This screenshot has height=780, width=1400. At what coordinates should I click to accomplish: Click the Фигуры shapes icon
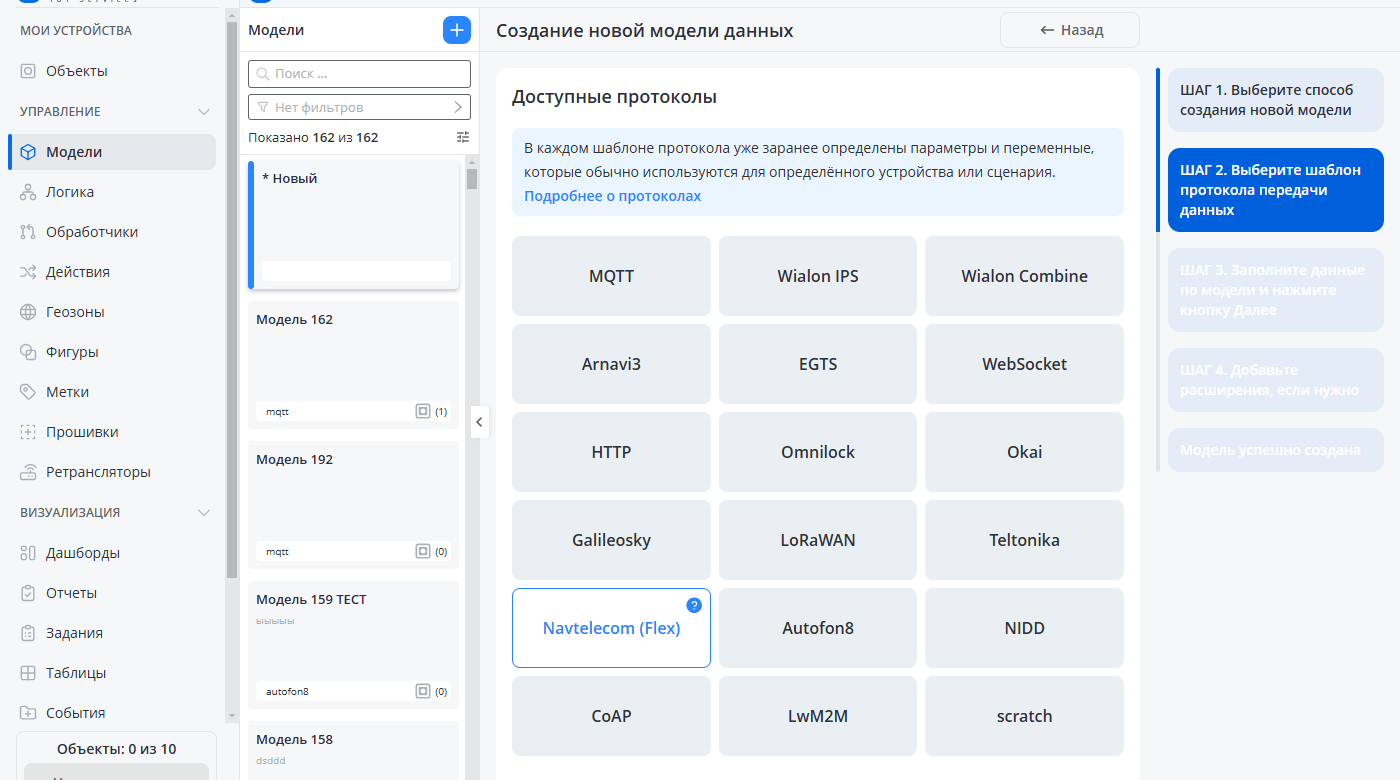28,352
